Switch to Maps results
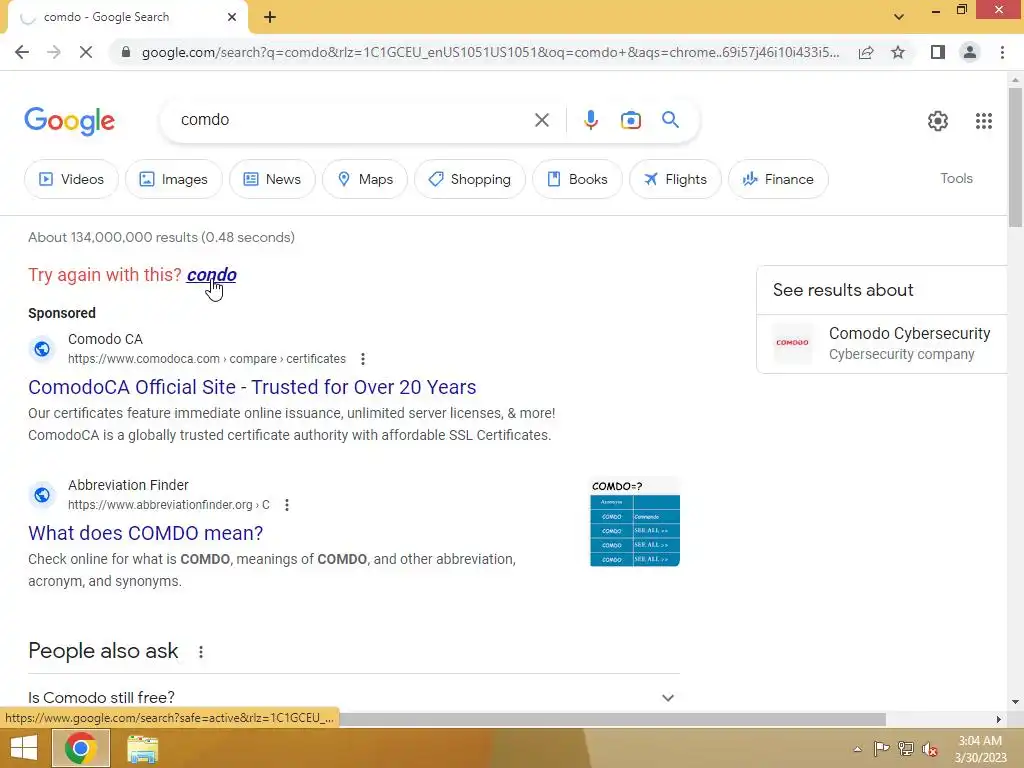 (365, 179)
